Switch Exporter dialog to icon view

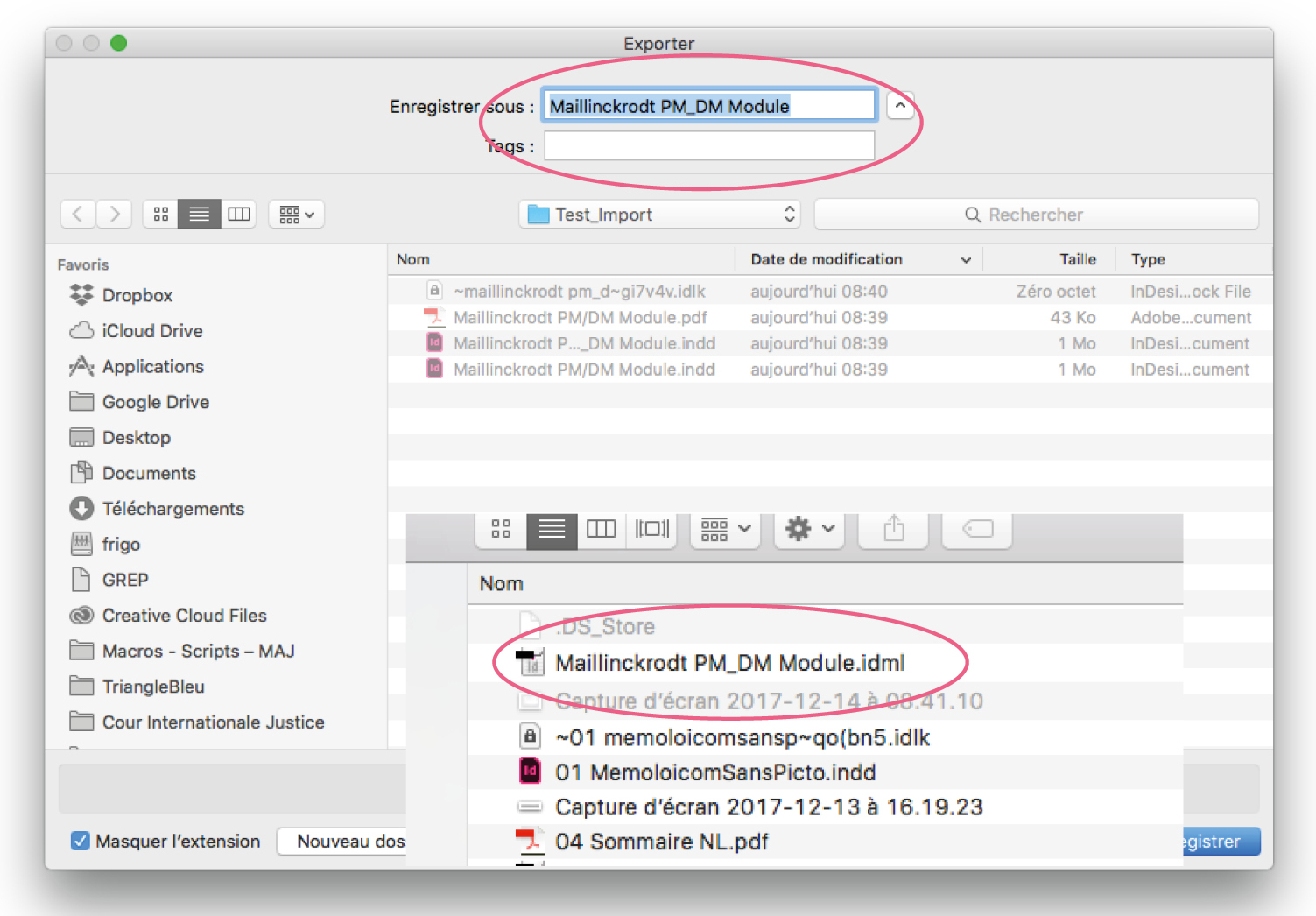(x=161, y=214)
